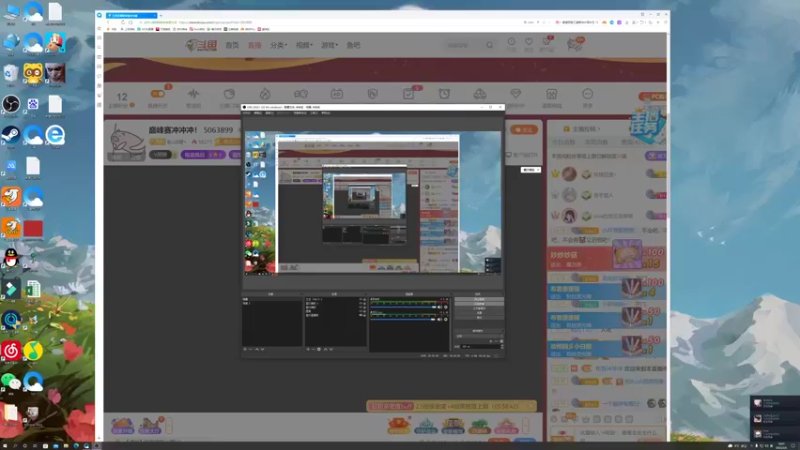Open Steam desktop shortcut
Viewport: 800px width, 450px height.
(x=11, y=135)
